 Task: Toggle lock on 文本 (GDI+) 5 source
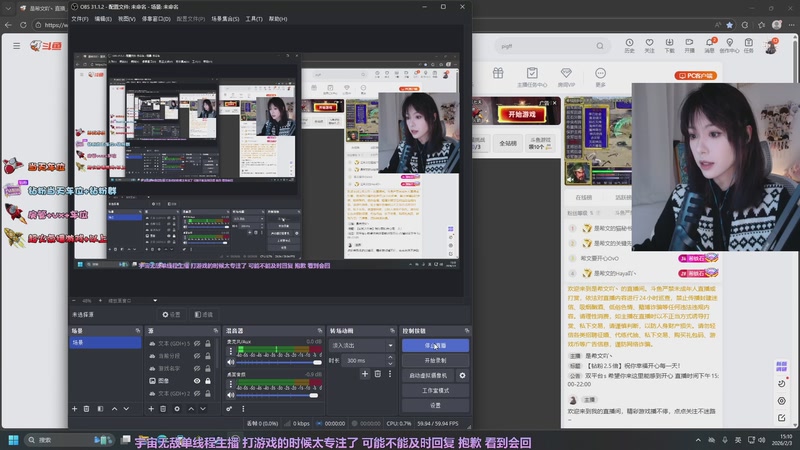[x=208, y=343]
